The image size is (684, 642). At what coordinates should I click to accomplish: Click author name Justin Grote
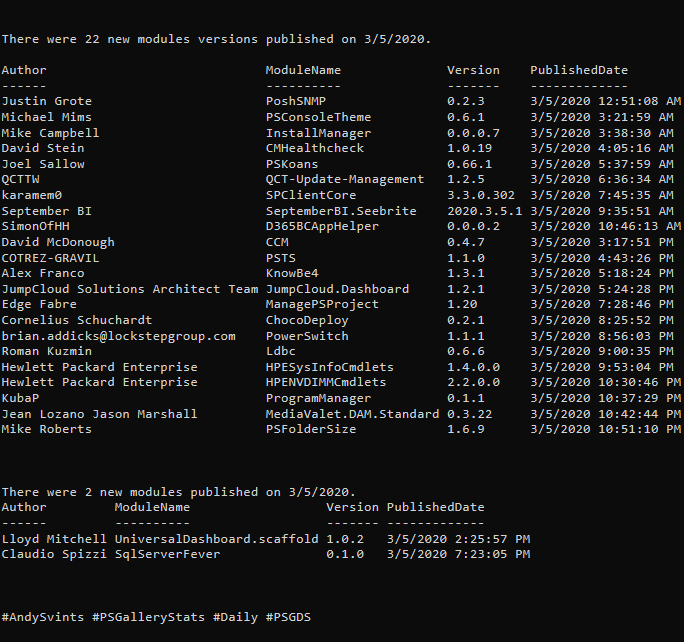pos(47,101)
